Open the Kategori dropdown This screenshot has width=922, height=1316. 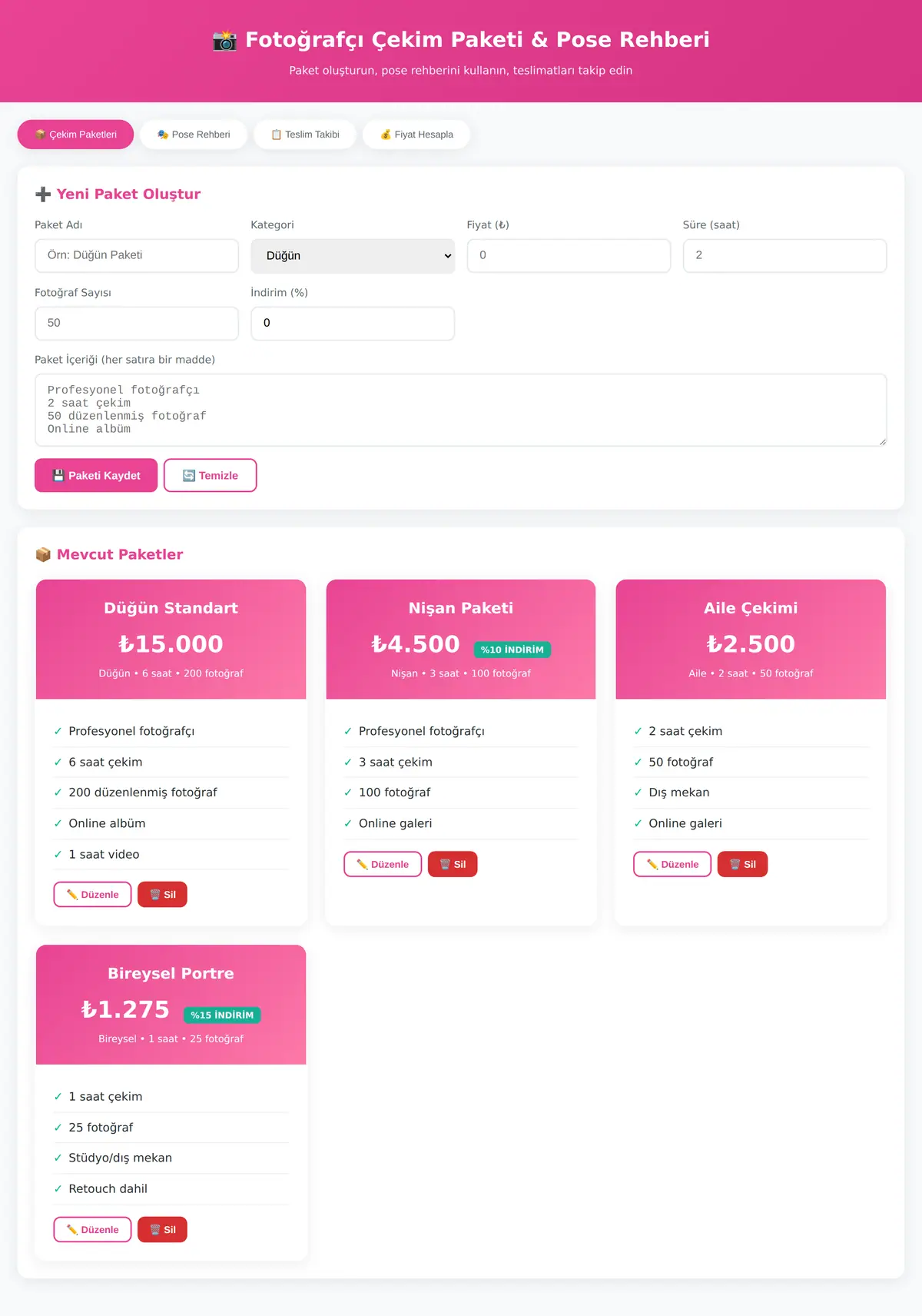pyautogui.click(x=353, y=256)
